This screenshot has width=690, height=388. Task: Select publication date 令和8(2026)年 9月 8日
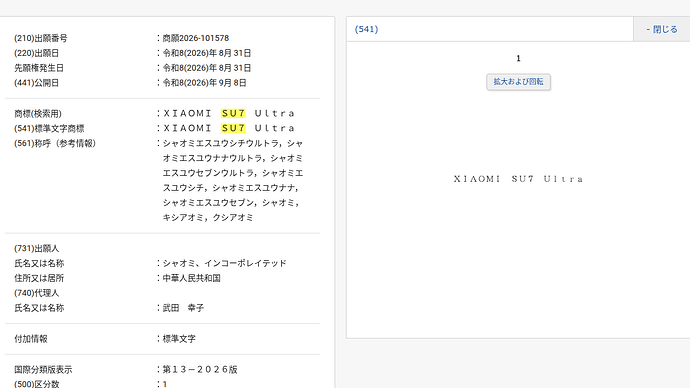tap(205, 83)
